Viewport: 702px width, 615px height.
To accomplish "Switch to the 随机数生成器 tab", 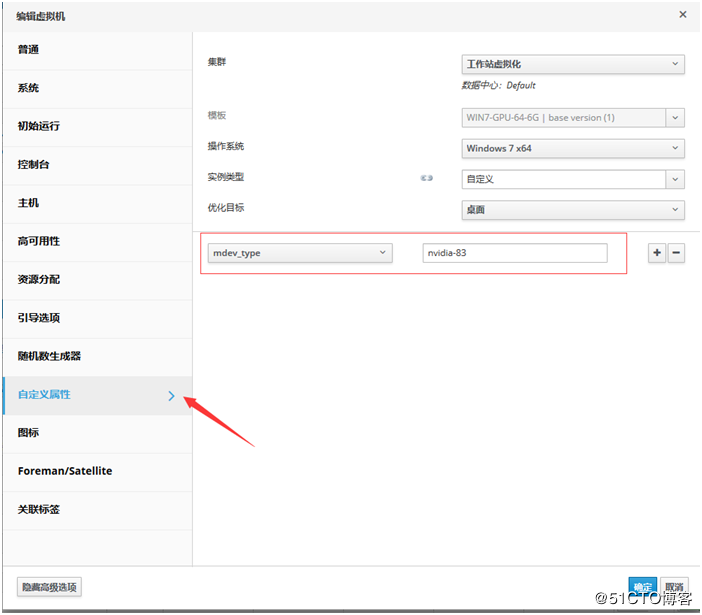I will click(x=98, y=357).
